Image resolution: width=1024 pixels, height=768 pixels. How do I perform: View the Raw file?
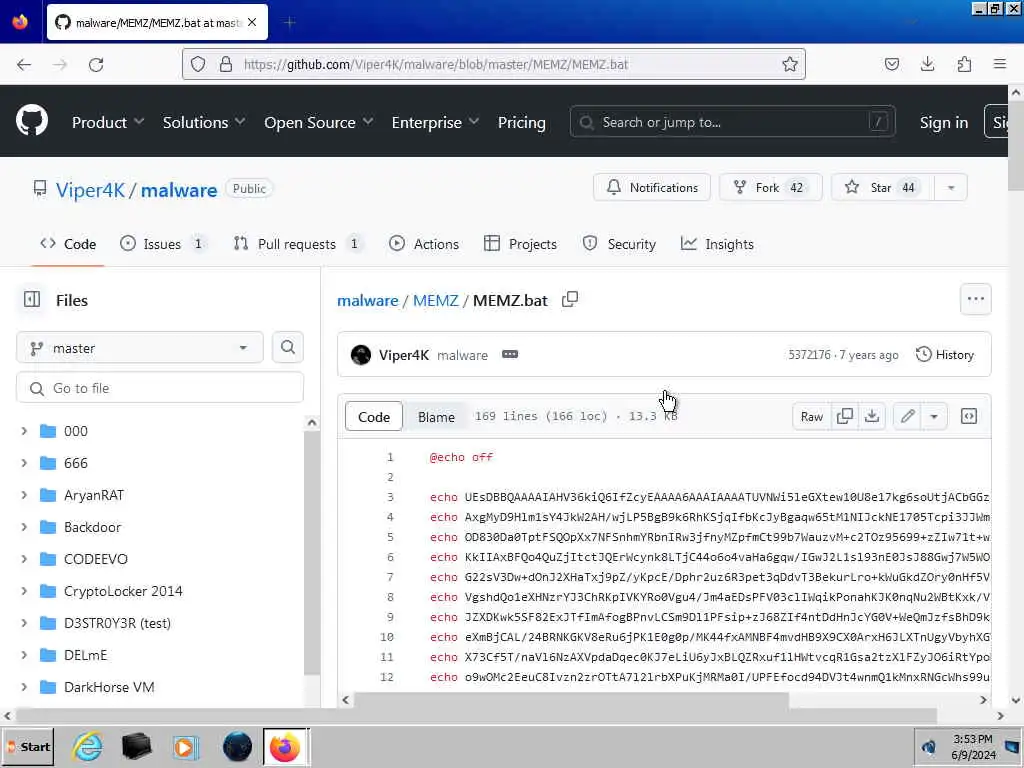click(x=812, y=417)
